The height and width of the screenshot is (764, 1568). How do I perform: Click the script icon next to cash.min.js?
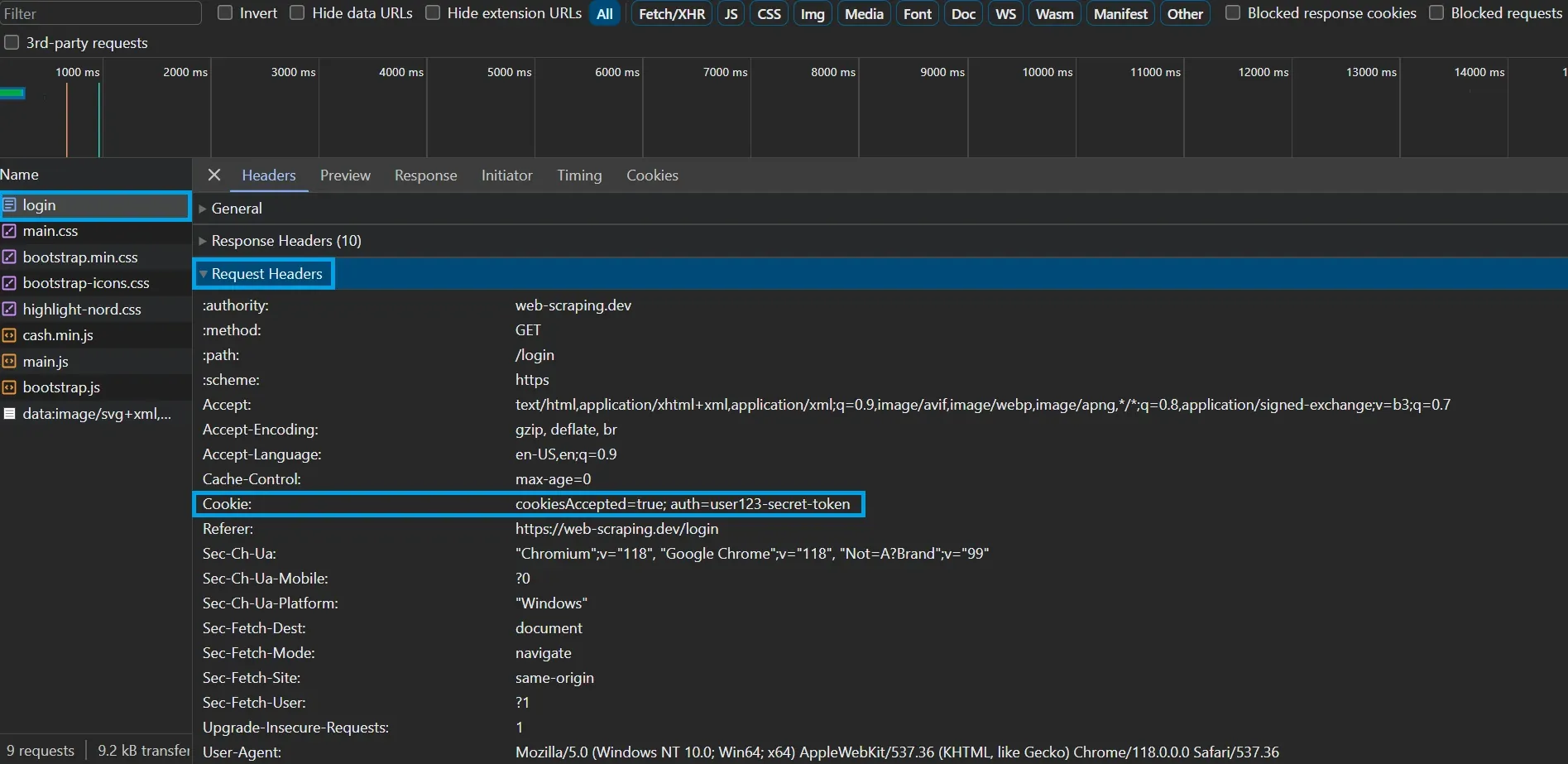click(x=11, y=334)
